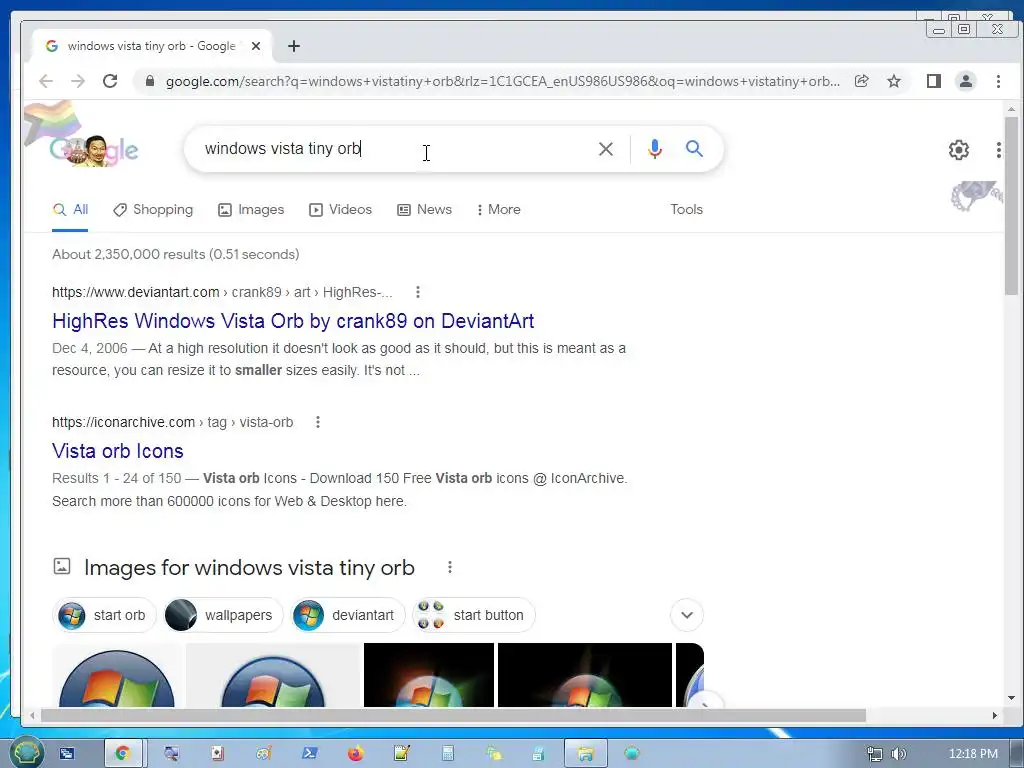Viewport: 1024px width, 768px height.
Task: Open Images for windows vista tiny orb
Action: coord(249,568)
